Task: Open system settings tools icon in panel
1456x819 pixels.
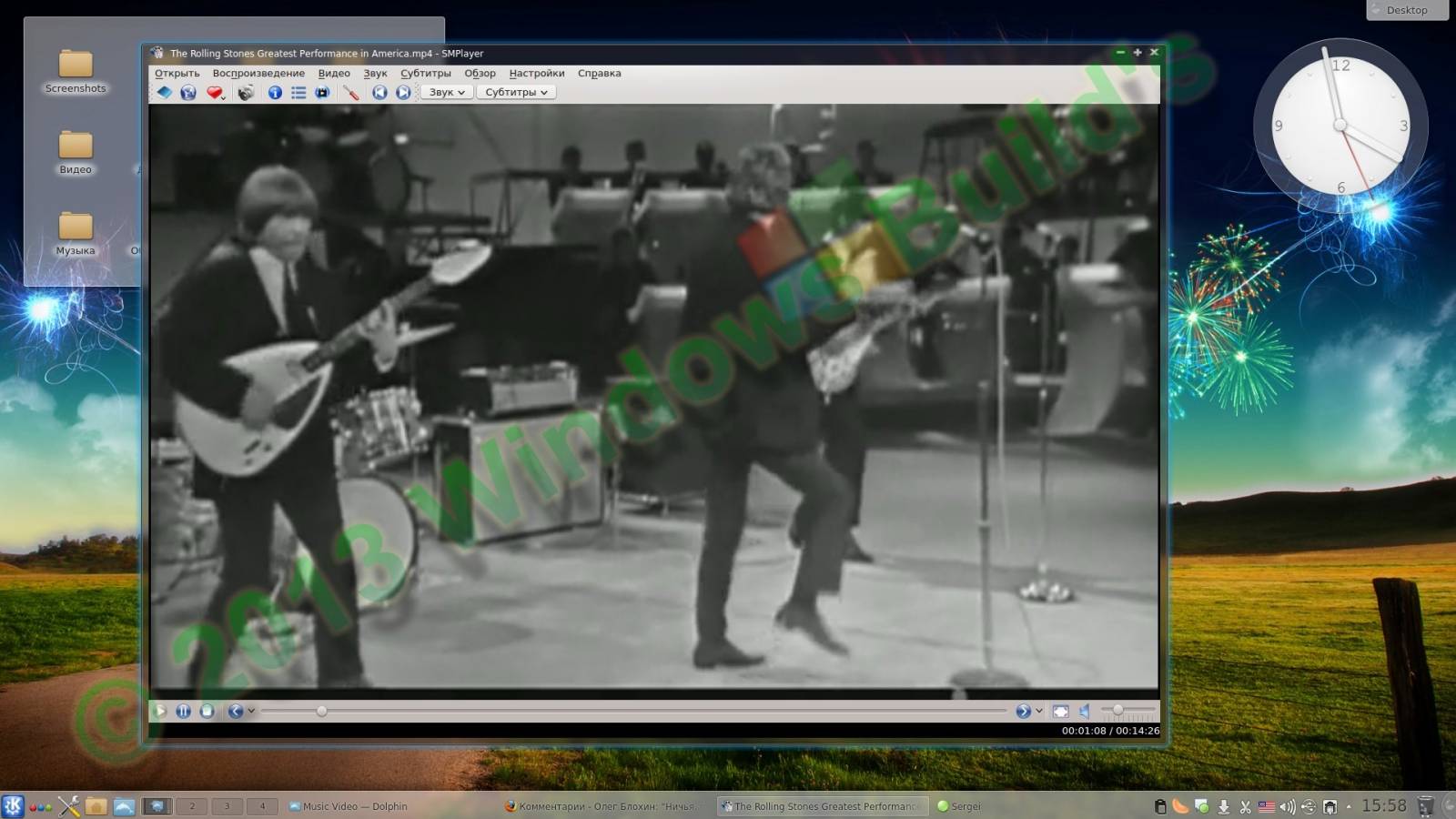Action: pos(68,805)
